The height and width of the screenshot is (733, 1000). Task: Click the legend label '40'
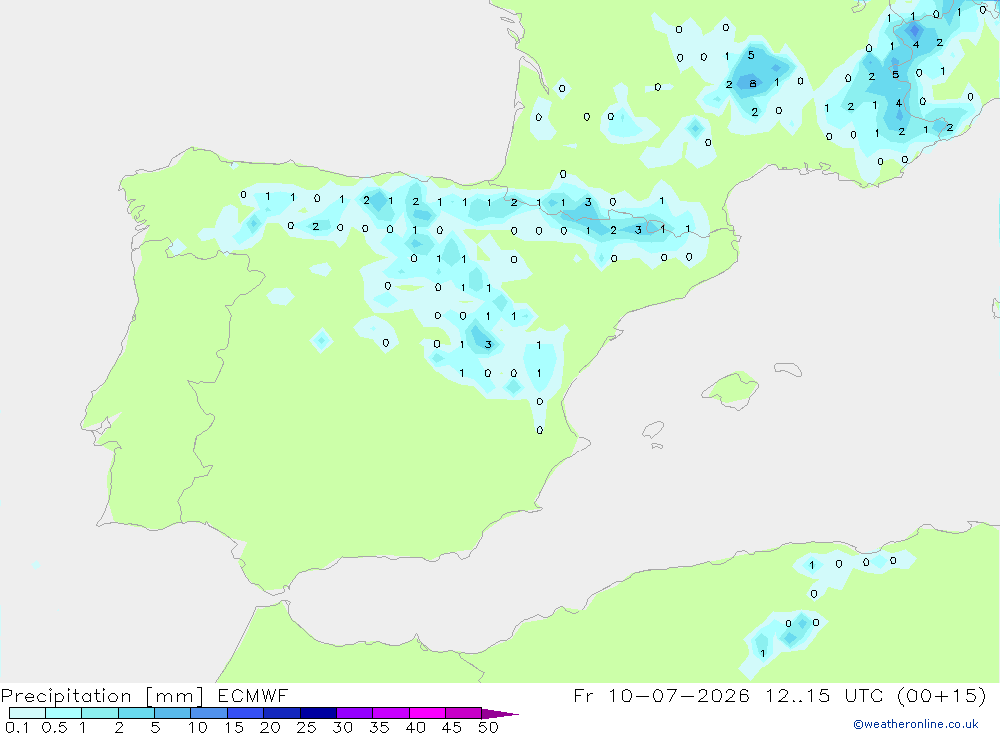pyautogui.click(x=416, y=727)
